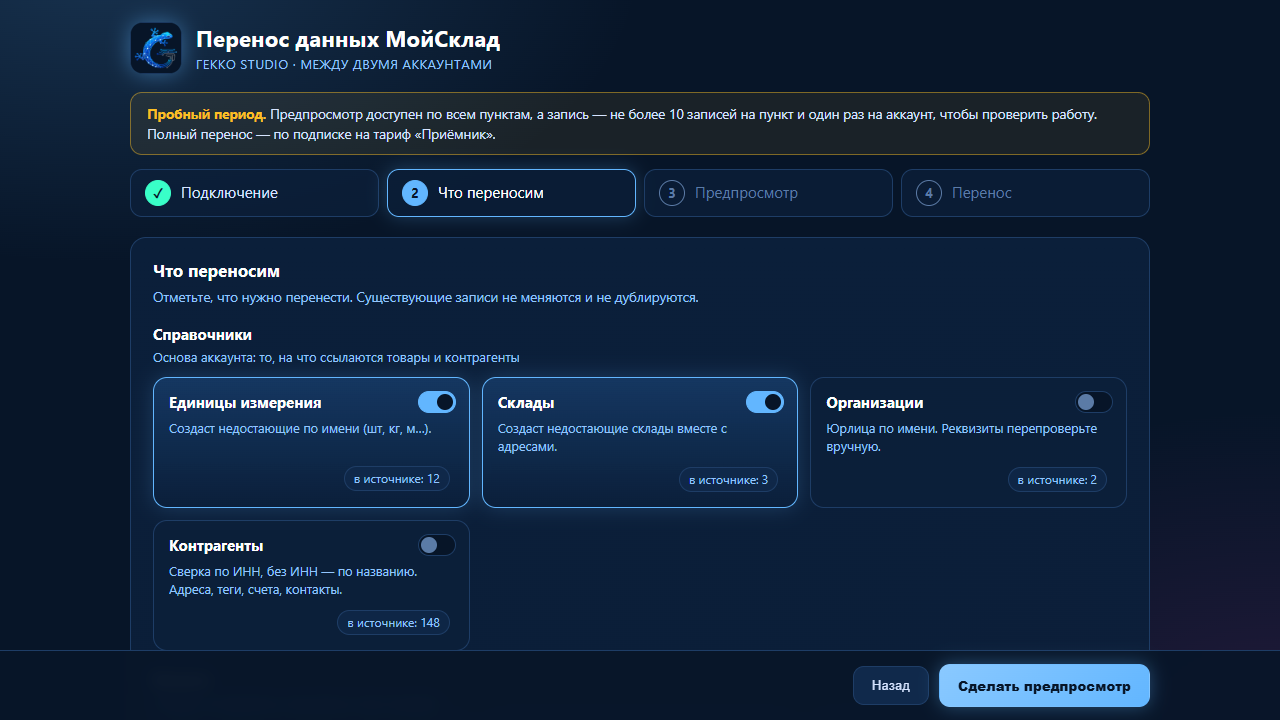Click the Контрагенты card title
The height and width of the screenshot is (720, 1280).
pyautogui.click(x=216, y=546)
